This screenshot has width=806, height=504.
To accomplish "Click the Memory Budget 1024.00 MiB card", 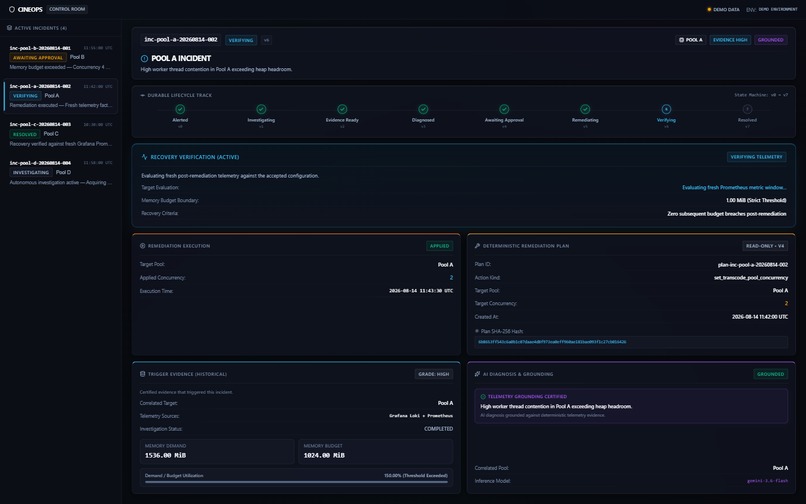I will click(376, 451).
